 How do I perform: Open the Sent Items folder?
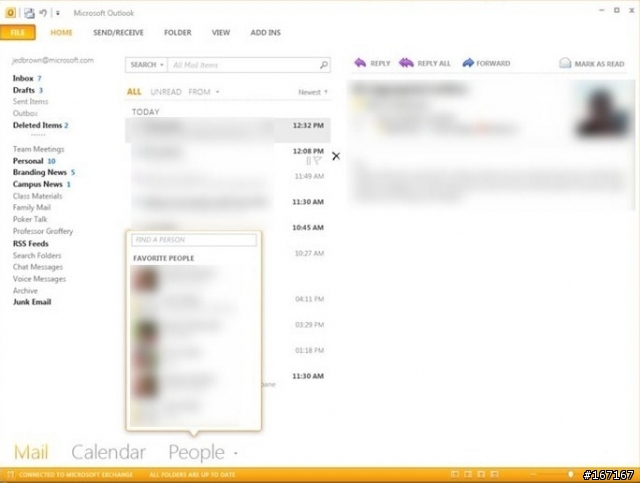point(30,101)
